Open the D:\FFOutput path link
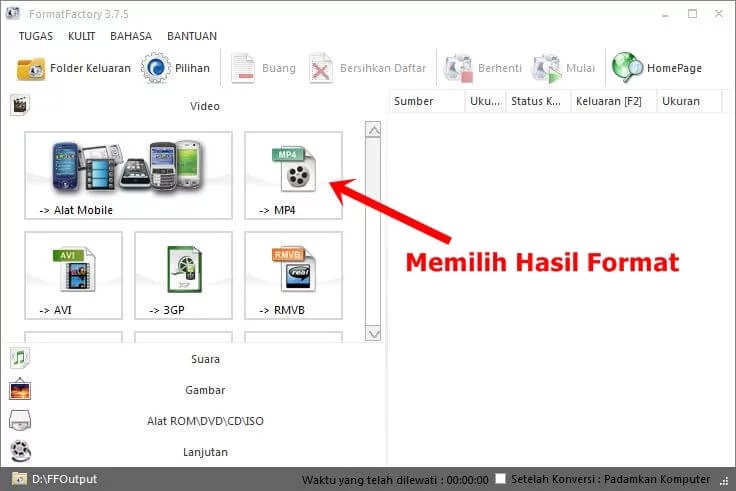Screen dimensions: 736x491 point(64,479)
